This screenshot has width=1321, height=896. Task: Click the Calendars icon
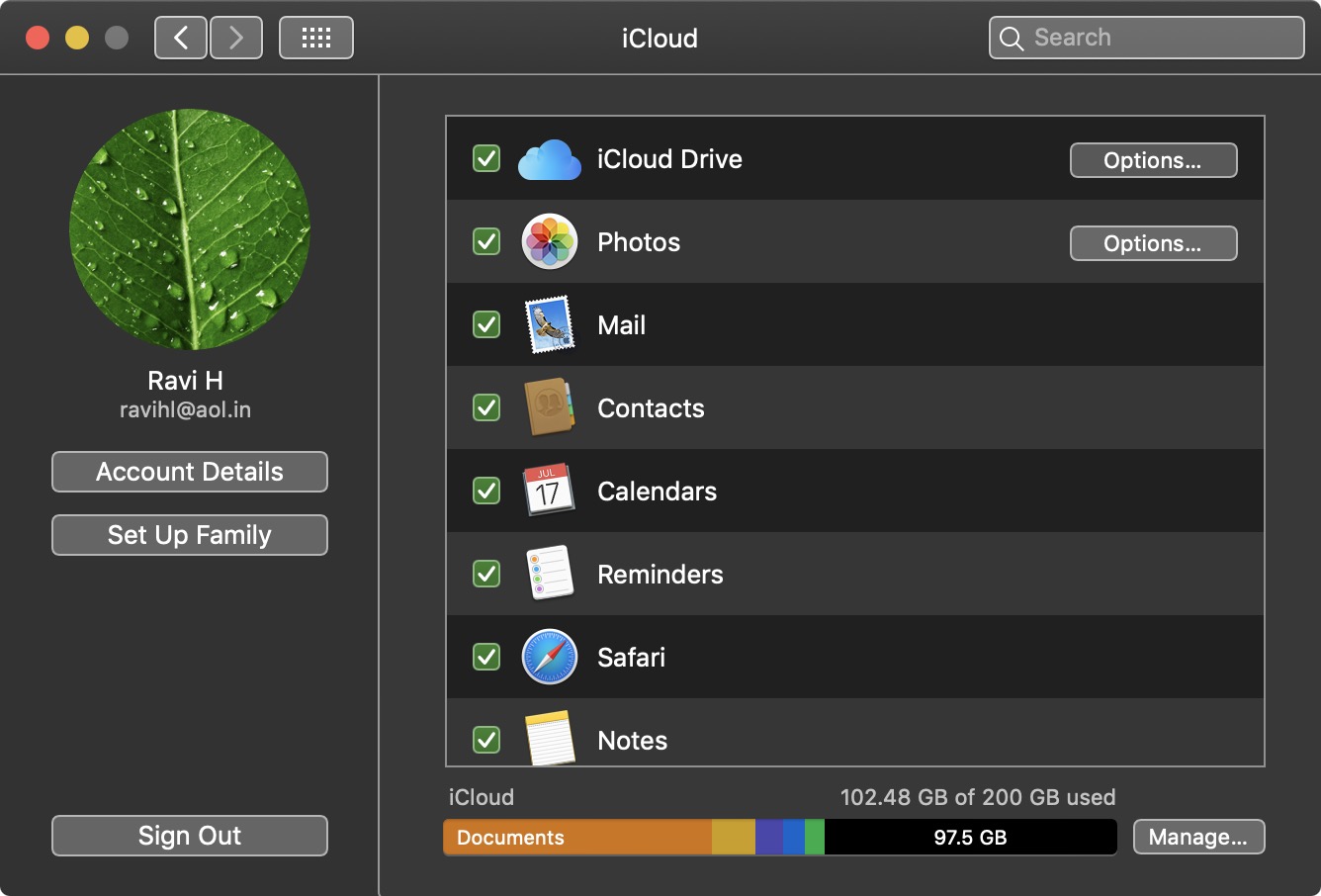point(548,491)
